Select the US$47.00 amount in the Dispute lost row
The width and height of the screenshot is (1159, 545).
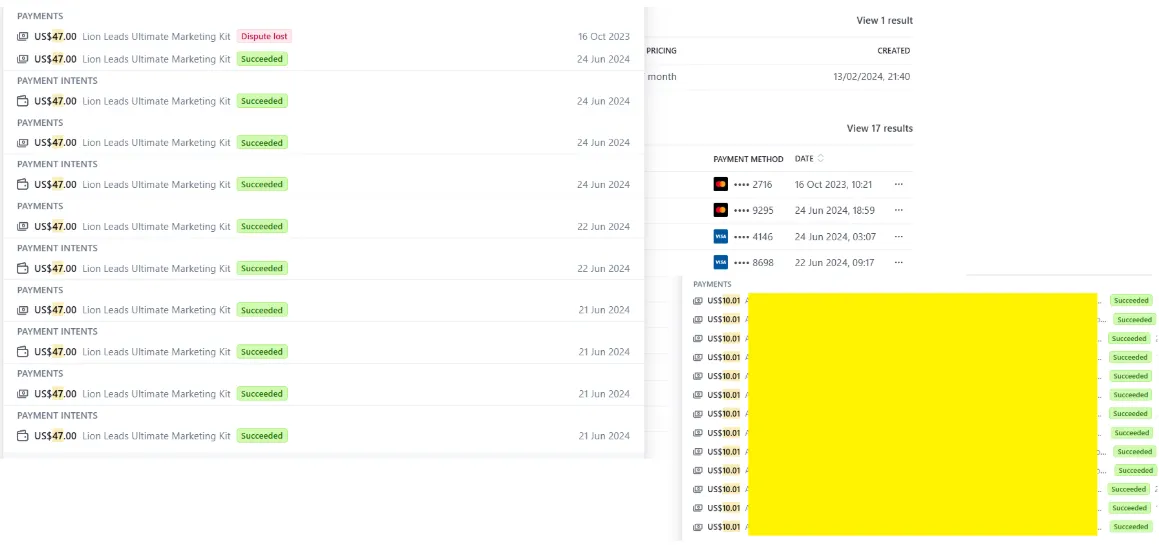point(55,36)
